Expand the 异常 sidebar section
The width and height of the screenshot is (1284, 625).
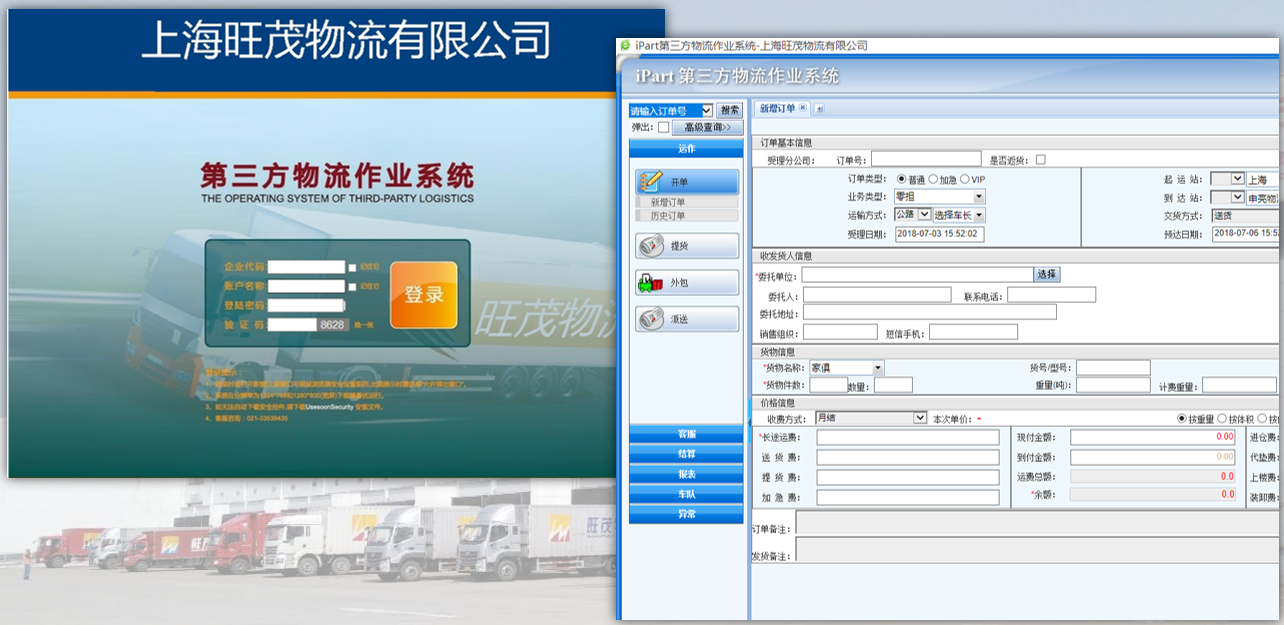686,514
